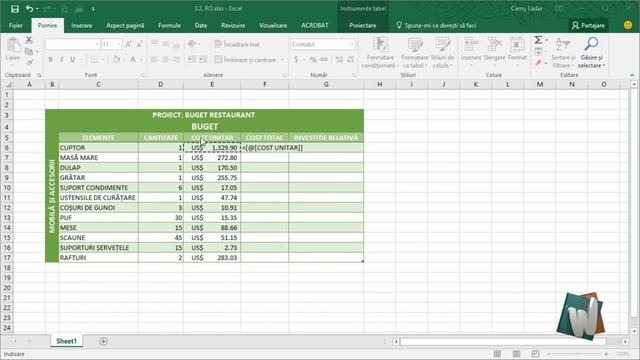The image size is (640, 360).
Task: Add a new sheet with the plus icon
Action: tap(103, 341)
